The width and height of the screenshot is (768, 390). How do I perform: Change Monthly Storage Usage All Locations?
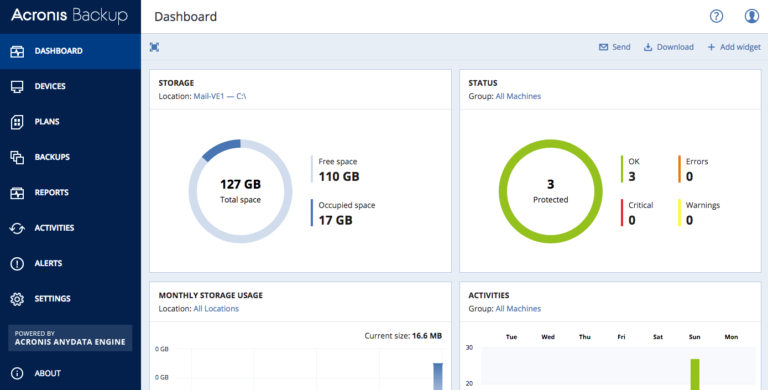(216, 309)
